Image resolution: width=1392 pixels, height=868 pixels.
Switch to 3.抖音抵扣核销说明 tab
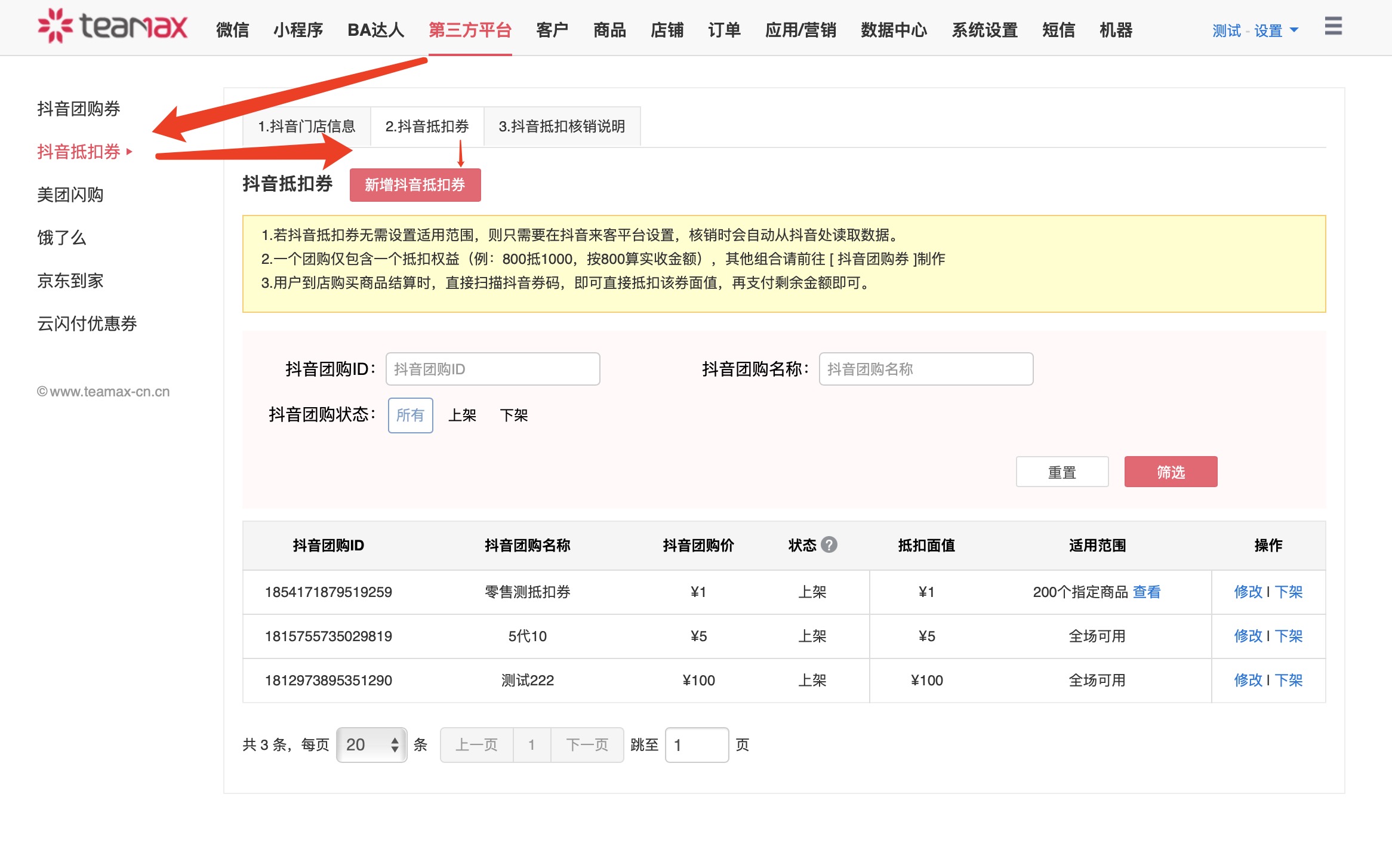click(x=561, y=126)
